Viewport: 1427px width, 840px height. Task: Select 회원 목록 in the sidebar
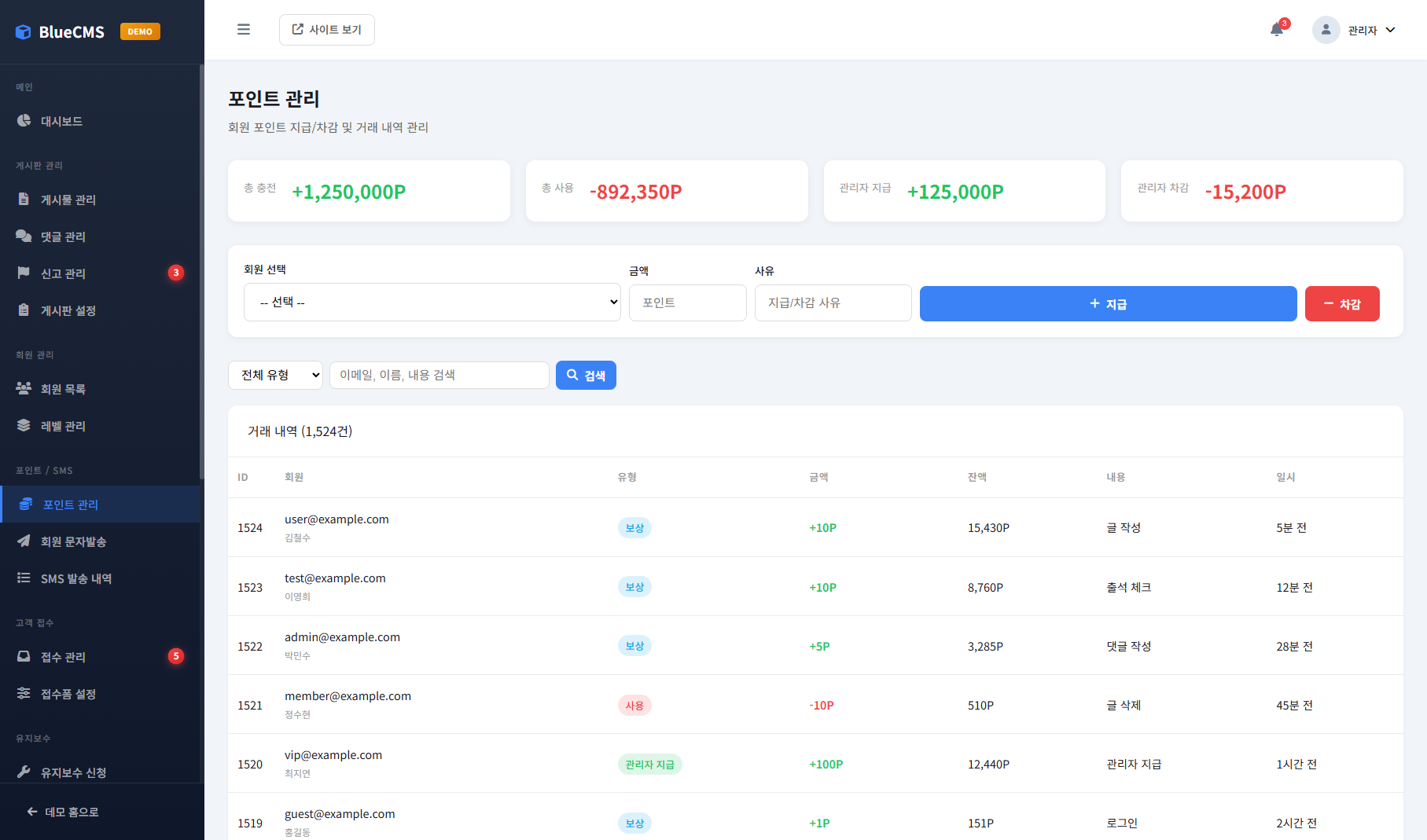(63, 389)
